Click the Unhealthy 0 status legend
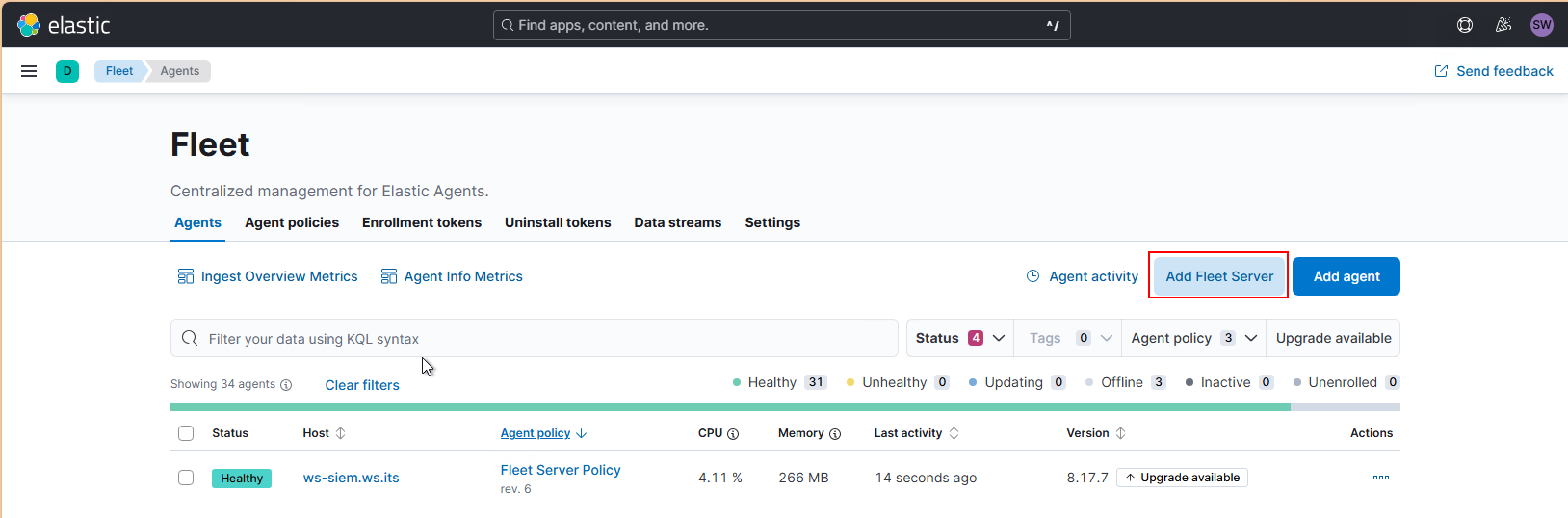Screen dimensions: 1568x518 point(898,382)
